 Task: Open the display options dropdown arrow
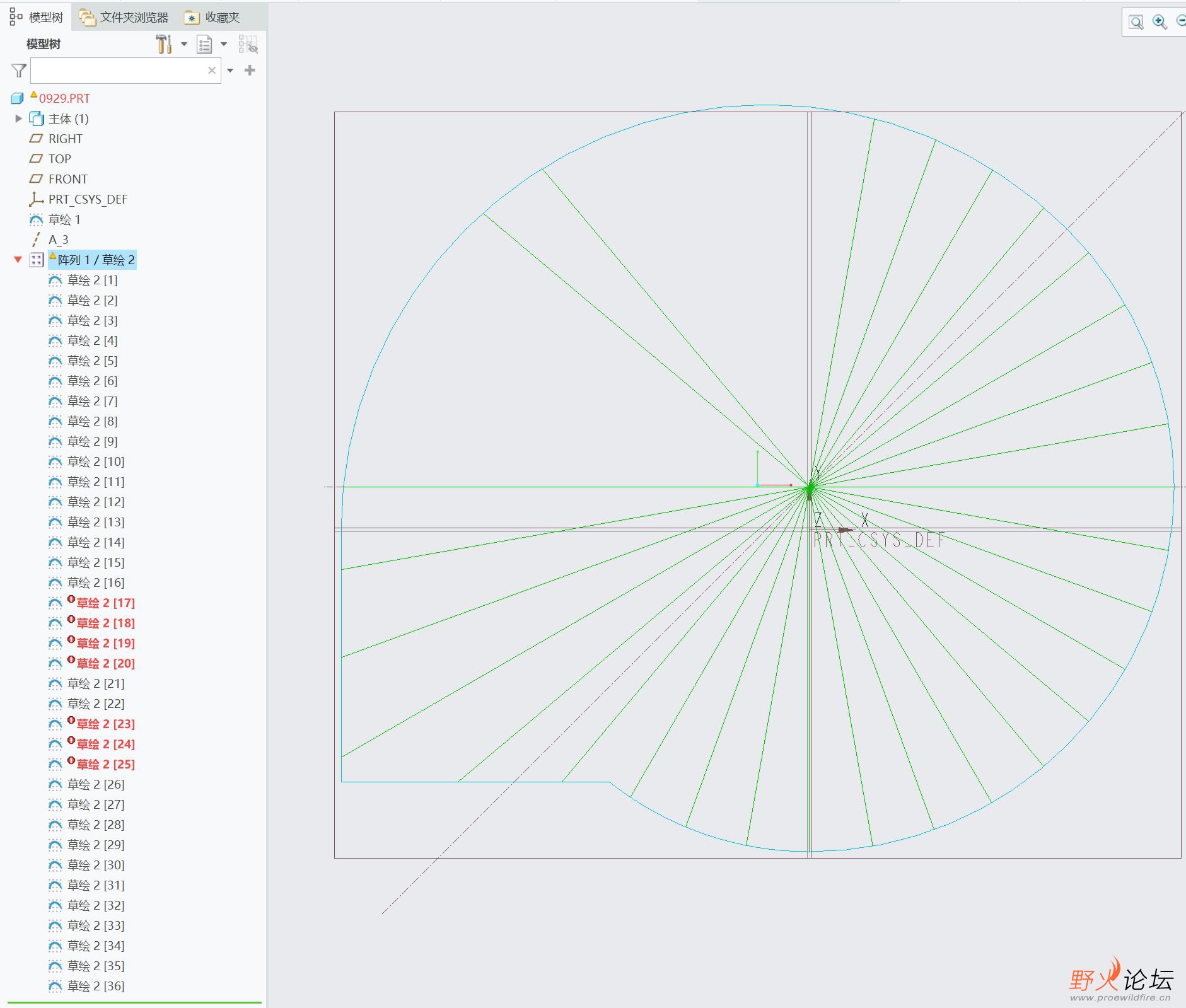pyautogui.click(x=224, y=44)
